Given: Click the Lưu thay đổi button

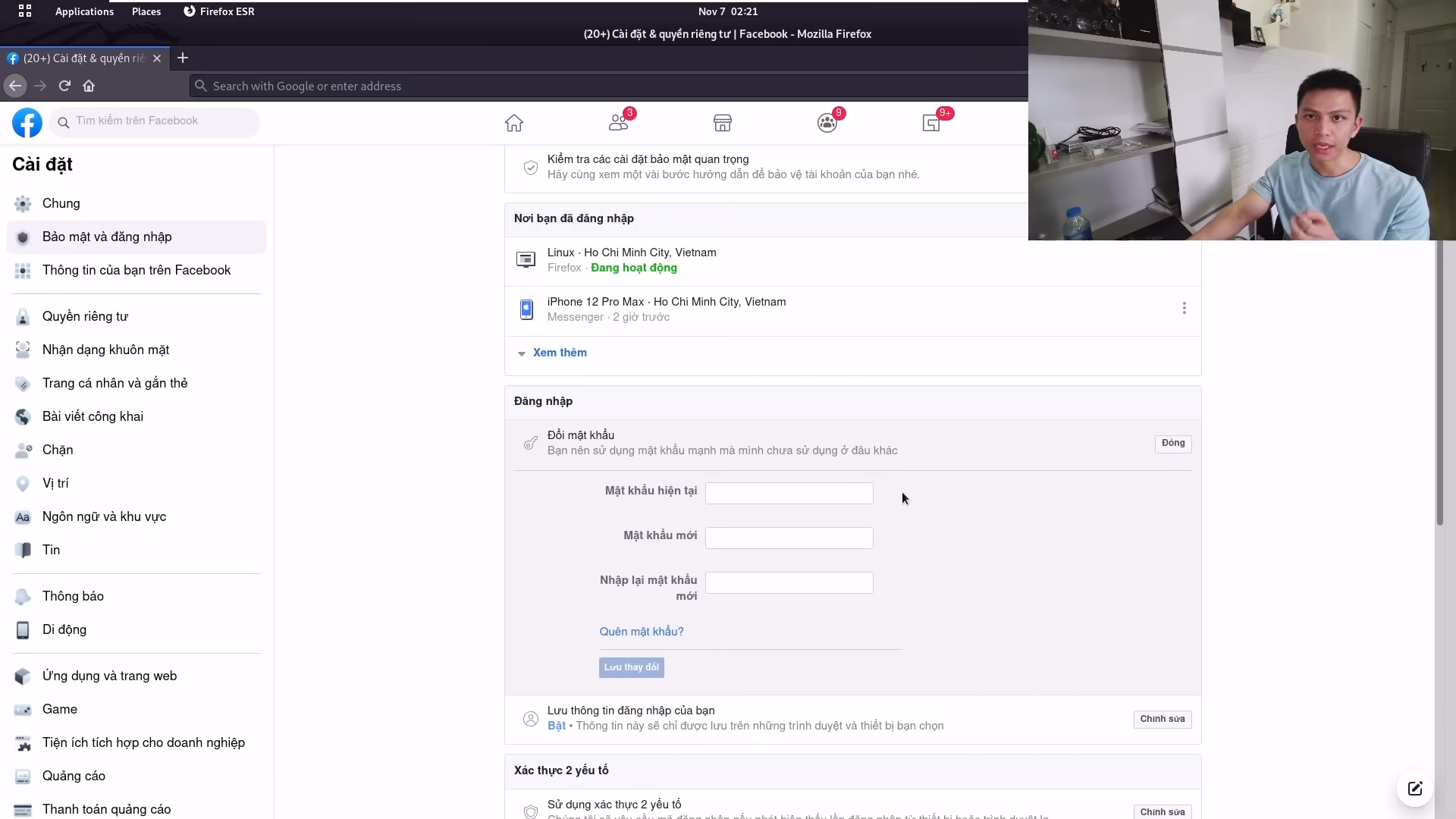Looking at the screenshot, I should (x=632, y=667).
